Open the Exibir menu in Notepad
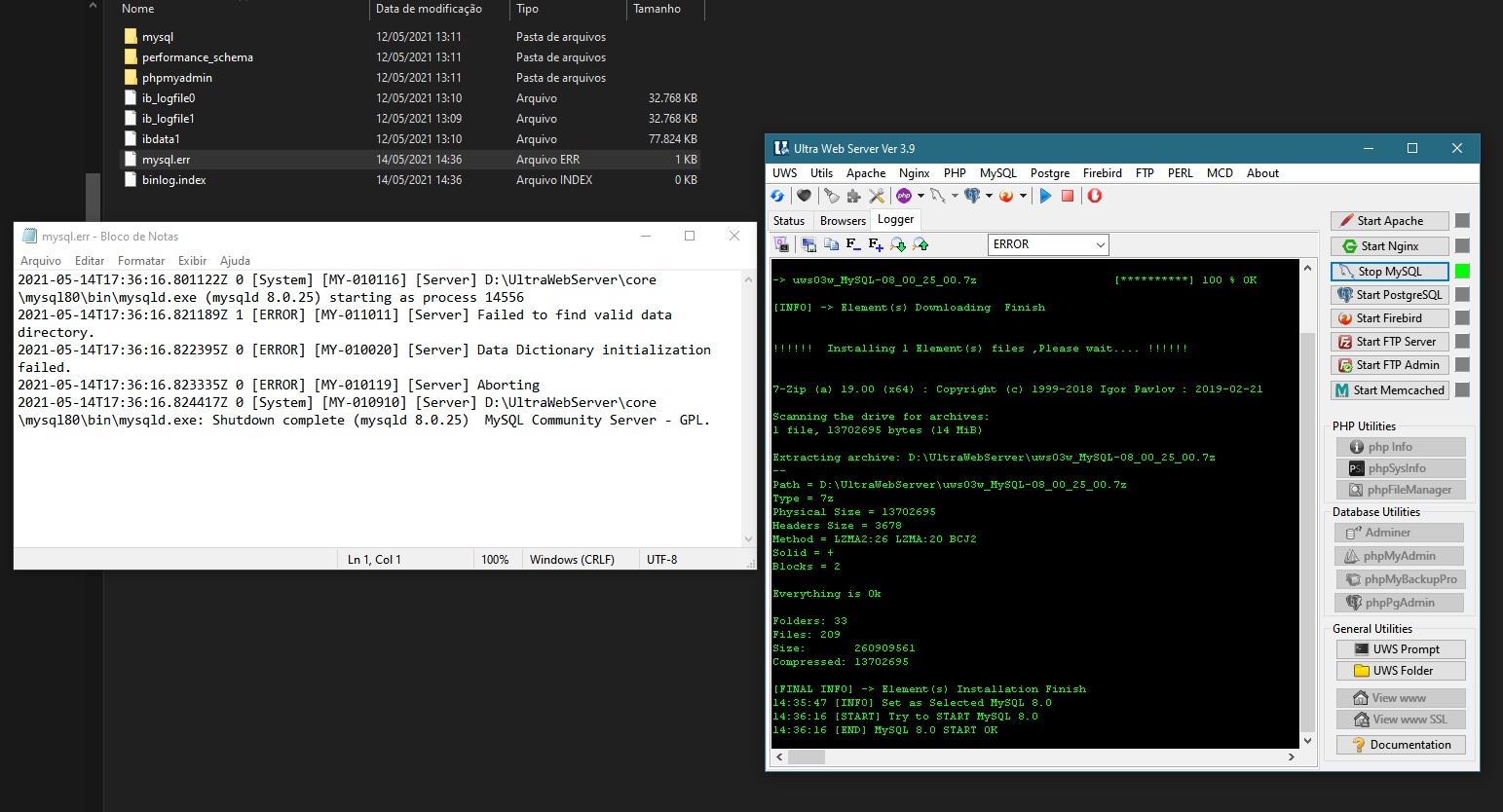This screenshot has height=812, width=1503. pyautogui.click(x=192, y=261)
